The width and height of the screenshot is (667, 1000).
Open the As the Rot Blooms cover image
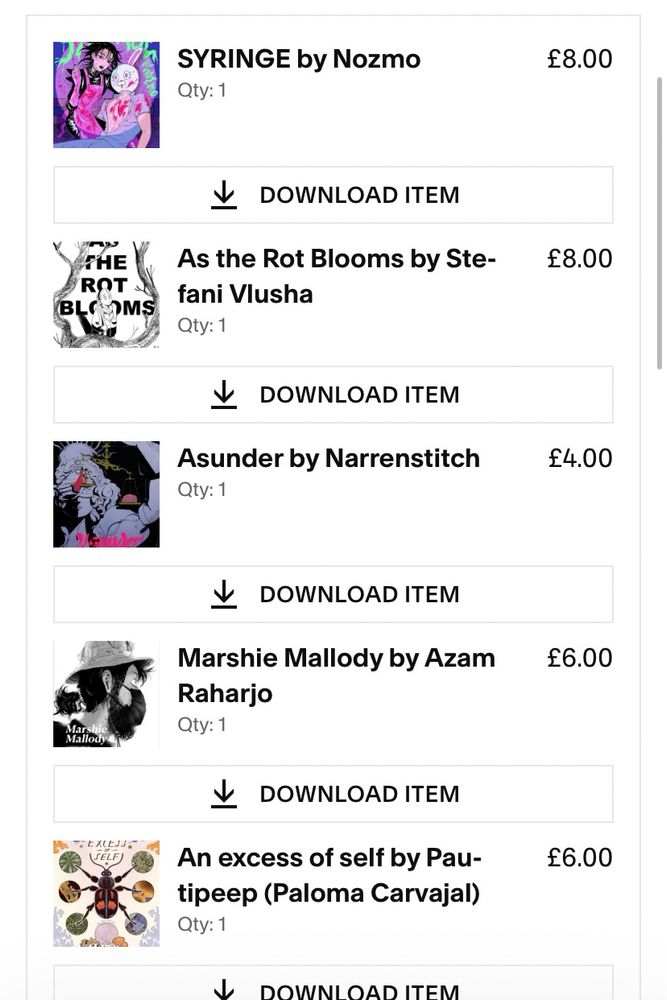pyautogui.click(x=106, y=295)
